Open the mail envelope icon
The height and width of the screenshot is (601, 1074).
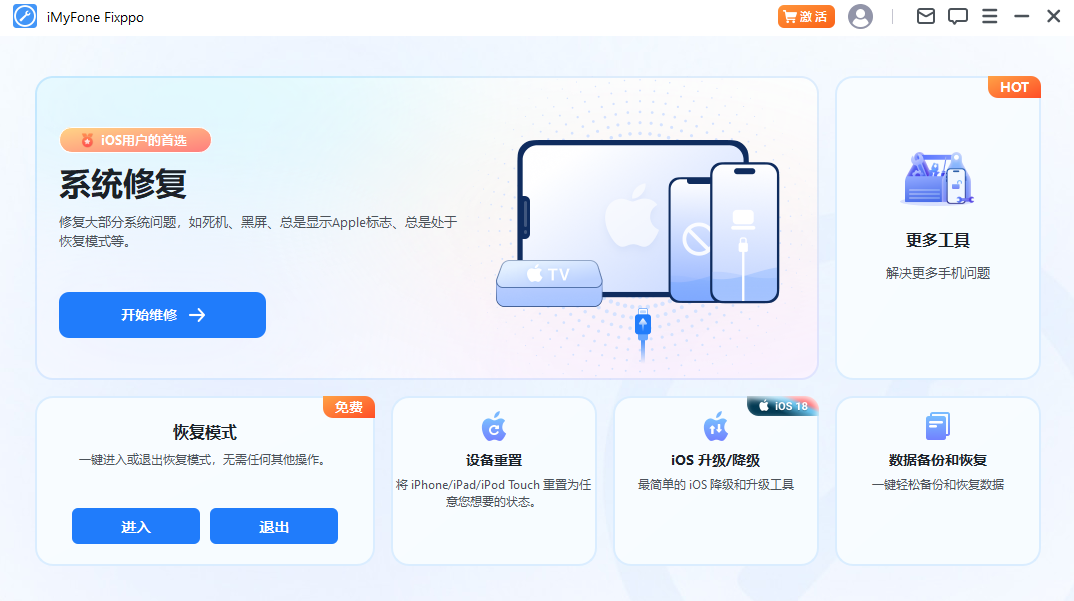[x=925, y=16]
